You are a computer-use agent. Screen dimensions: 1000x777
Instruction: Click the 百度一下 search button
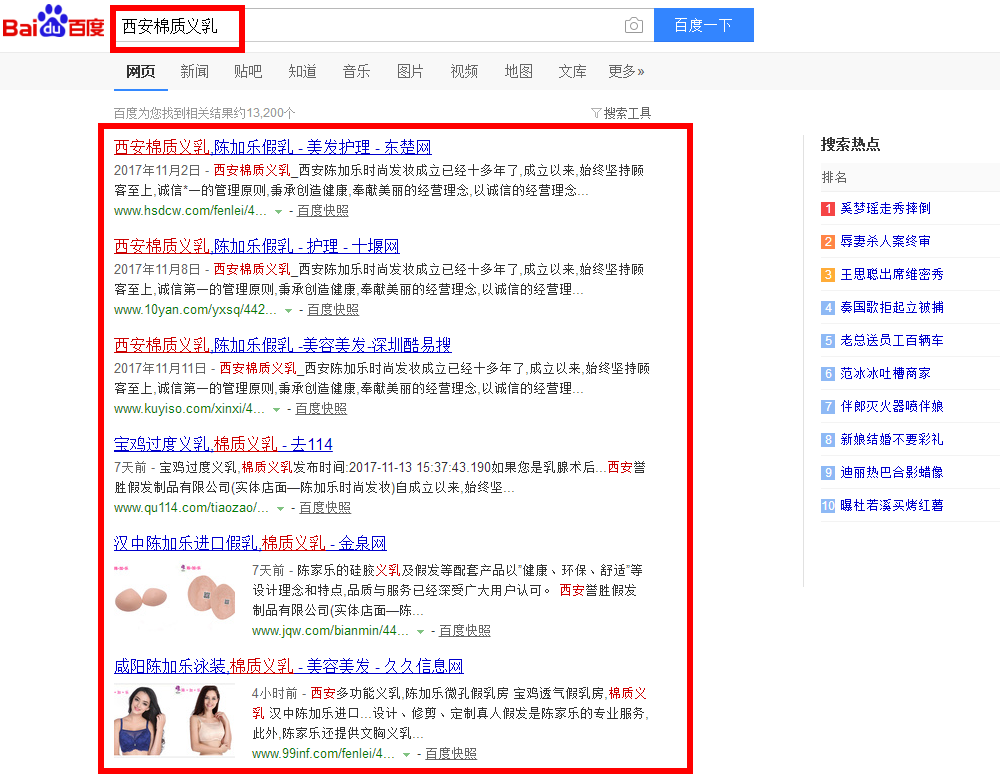703,26
